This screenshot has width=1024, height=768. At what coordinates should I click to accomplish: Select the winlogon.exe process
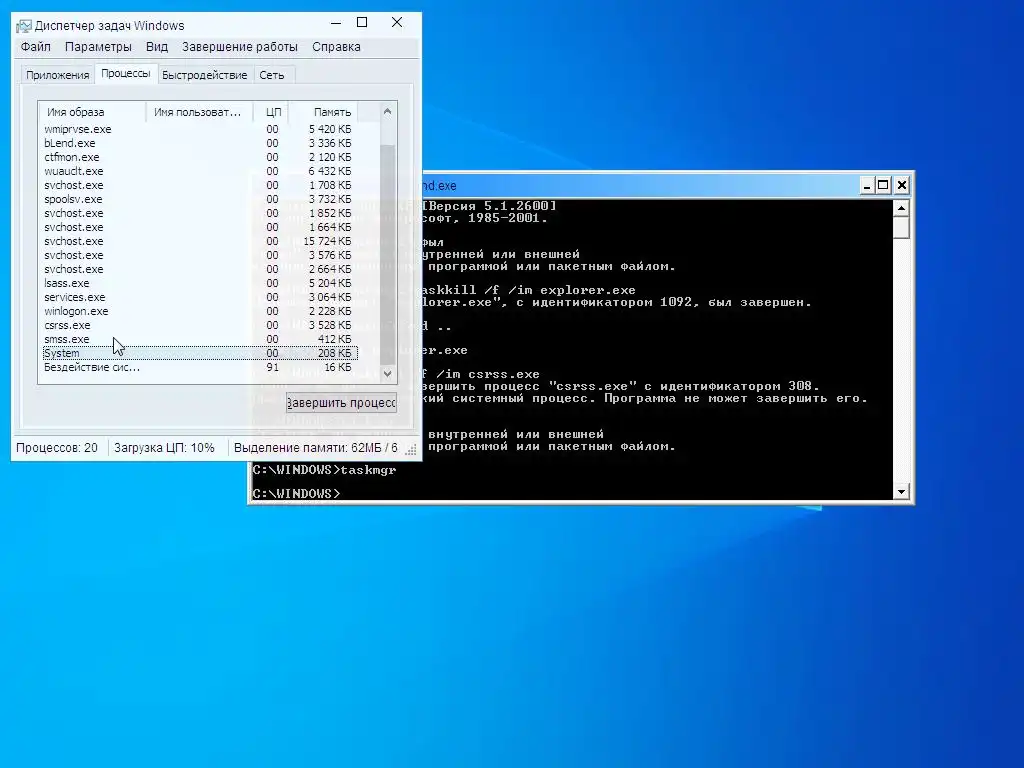point(198,312)
